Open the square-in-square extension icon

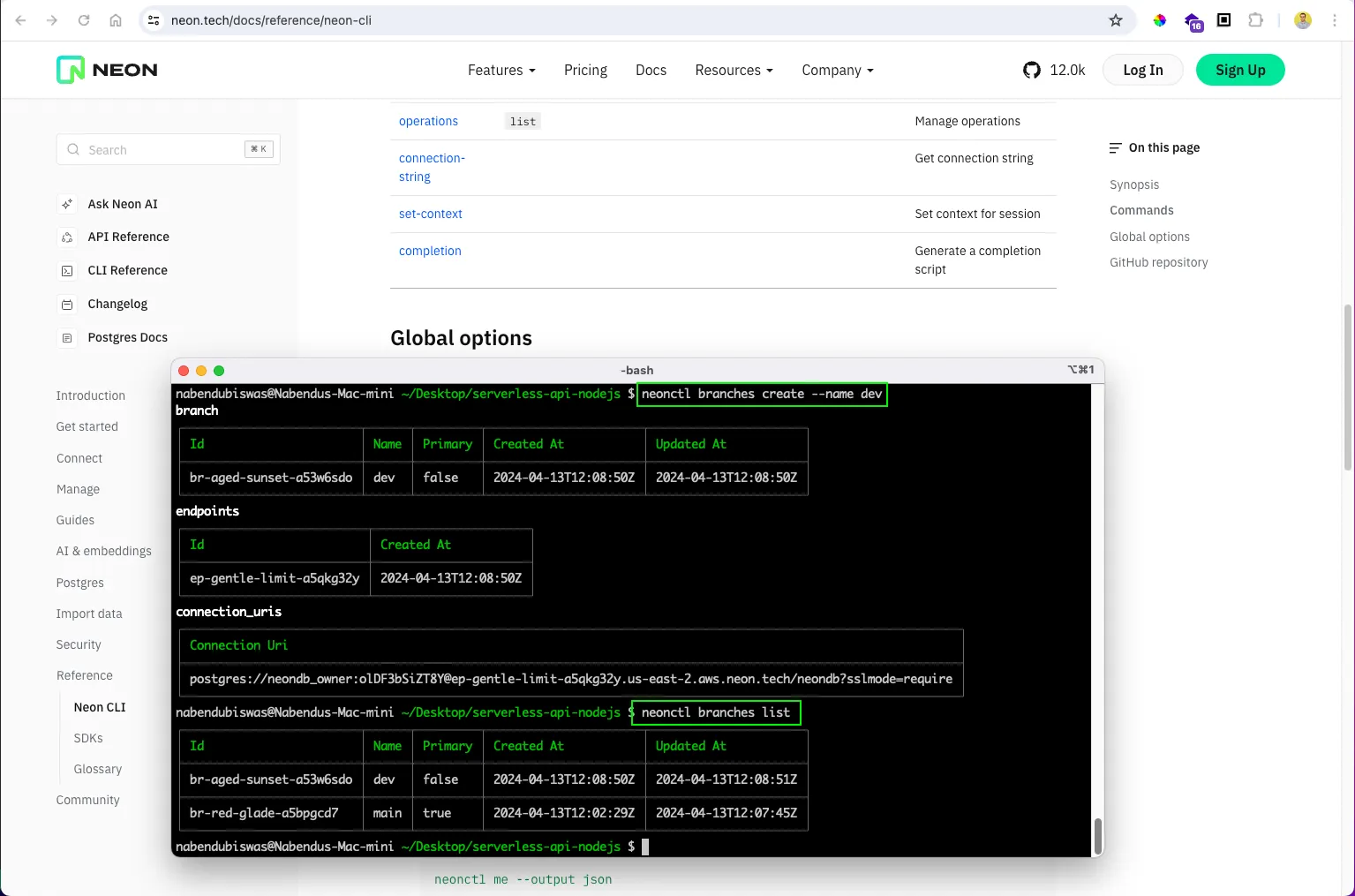1223,20
